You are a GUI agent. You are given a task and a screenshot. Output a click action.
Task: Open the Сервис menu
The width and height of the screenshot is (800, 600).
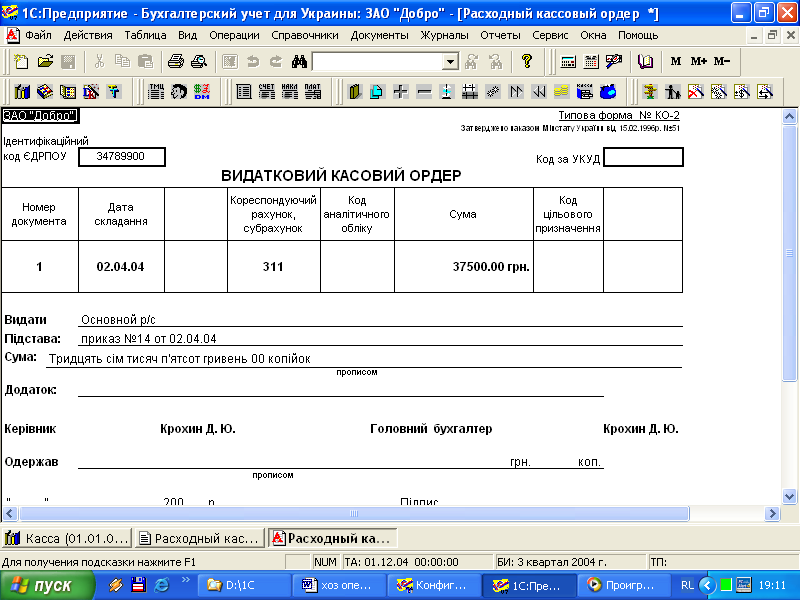[550, 36]
